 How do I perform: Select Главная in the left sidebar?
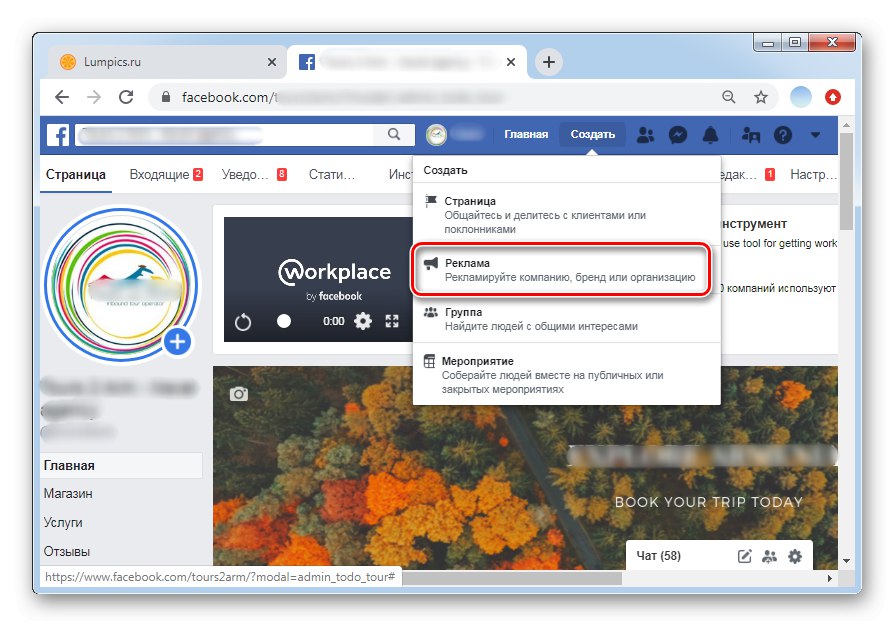tap(122, 465)
